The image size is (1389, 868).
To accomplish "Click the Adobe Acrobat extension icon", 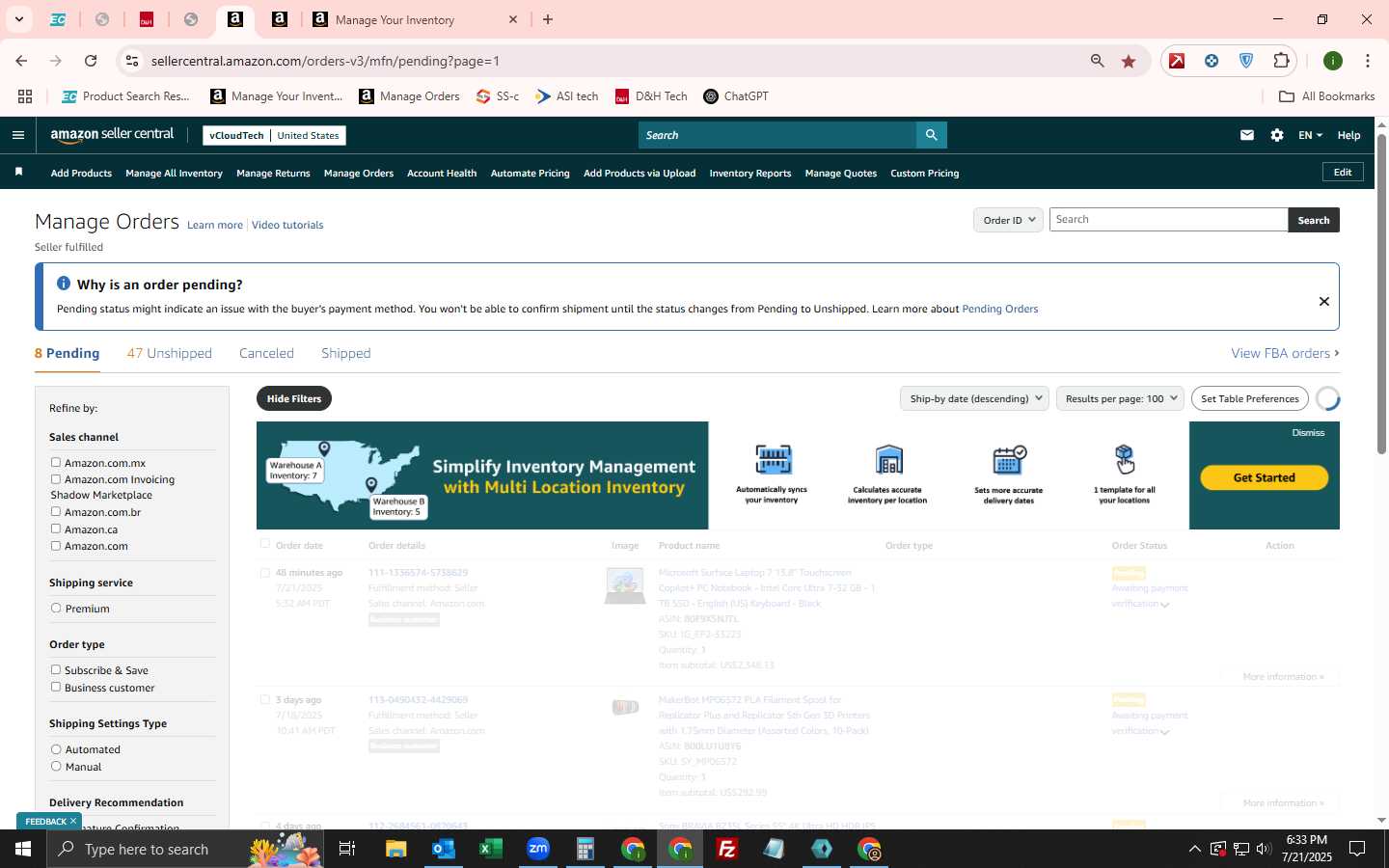I will (x=1177, y=61).
